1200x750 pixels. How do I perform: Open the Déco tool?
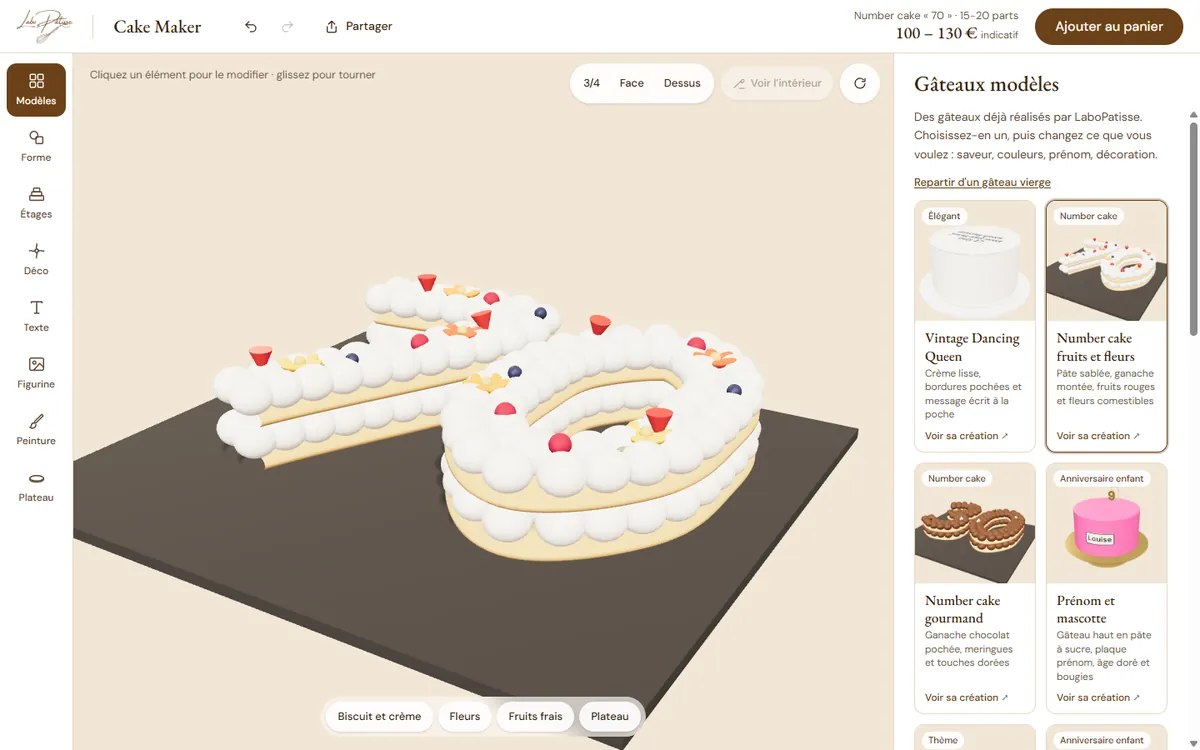[x=36, y=260]
